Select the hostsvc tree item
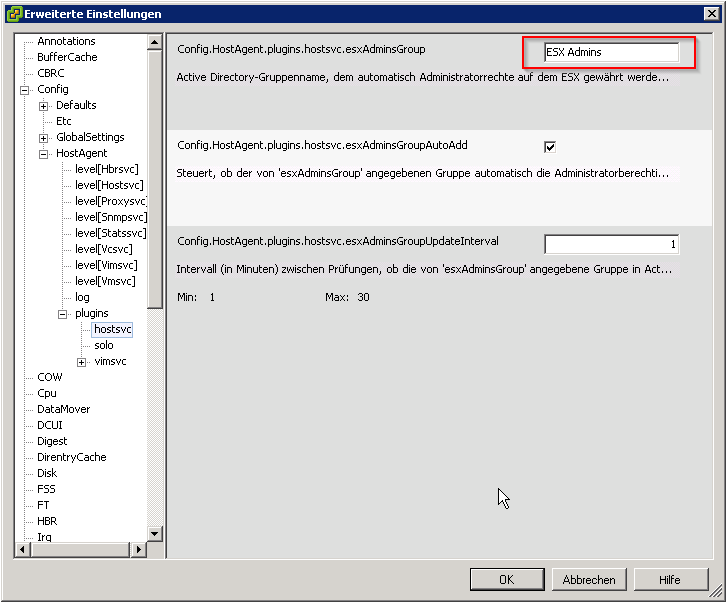Image resolution: width=726 pixels, height=602 pixels. pos(112,329)
